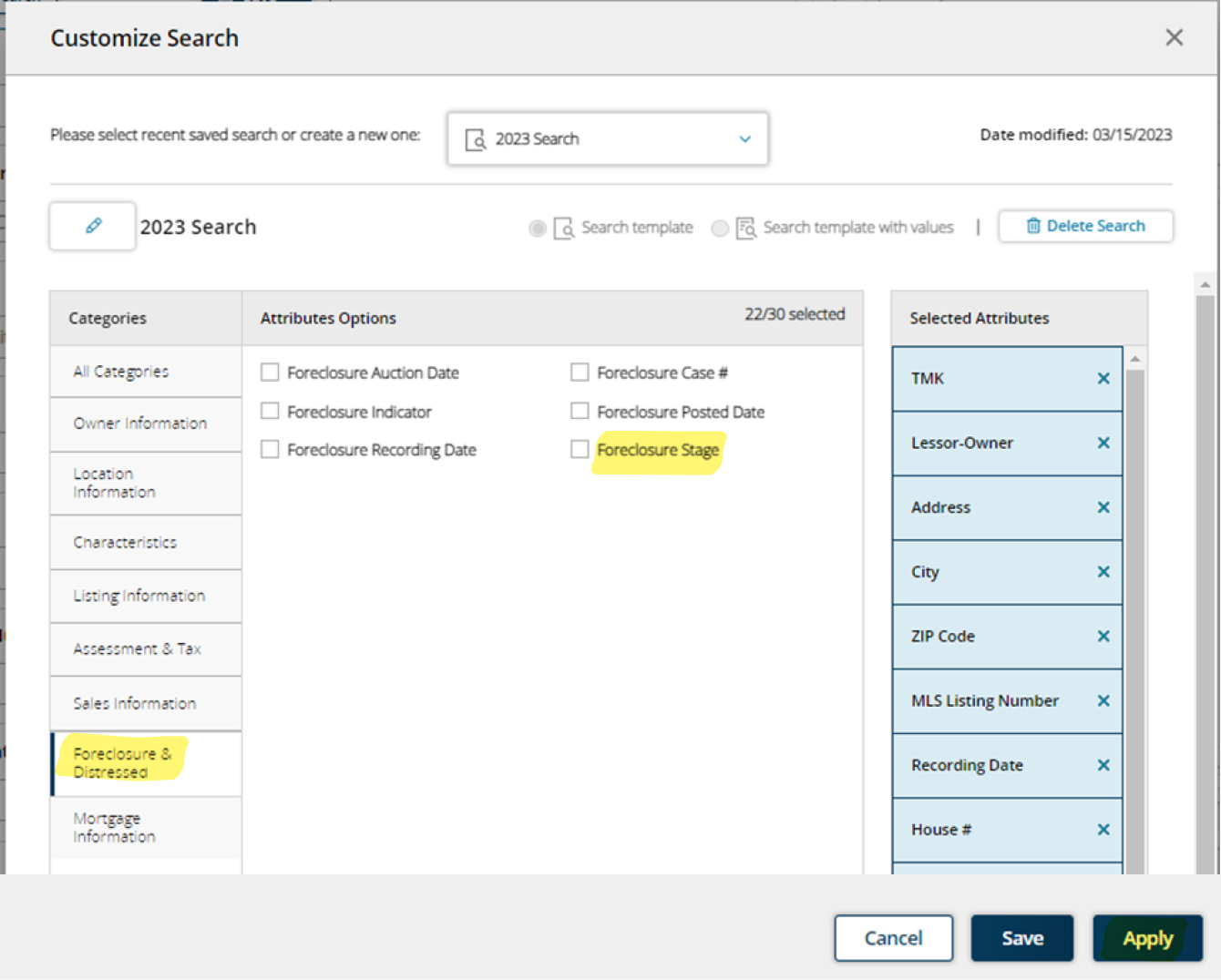Image resolution: width=1221 pixels, height=980 pixels.
Task: Click the pencil icon to rename 2023 Search
Action: click(91, 226)
